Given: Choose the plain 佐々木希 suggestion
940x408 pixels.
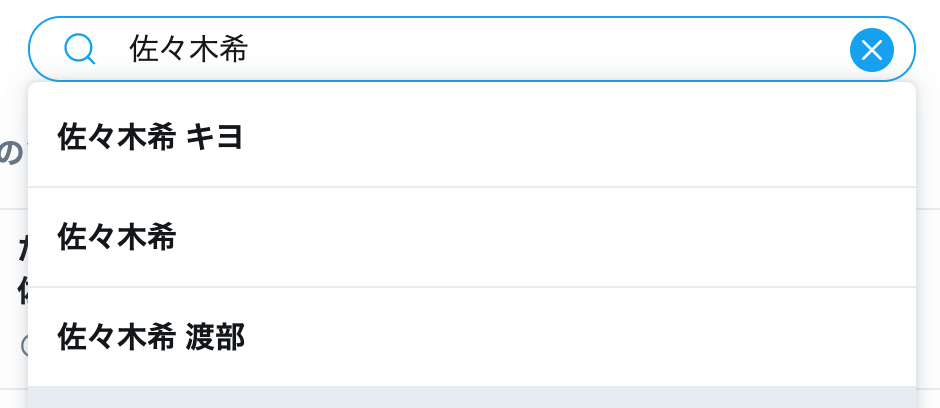Looking at the screenshot, I should [117, 237].
